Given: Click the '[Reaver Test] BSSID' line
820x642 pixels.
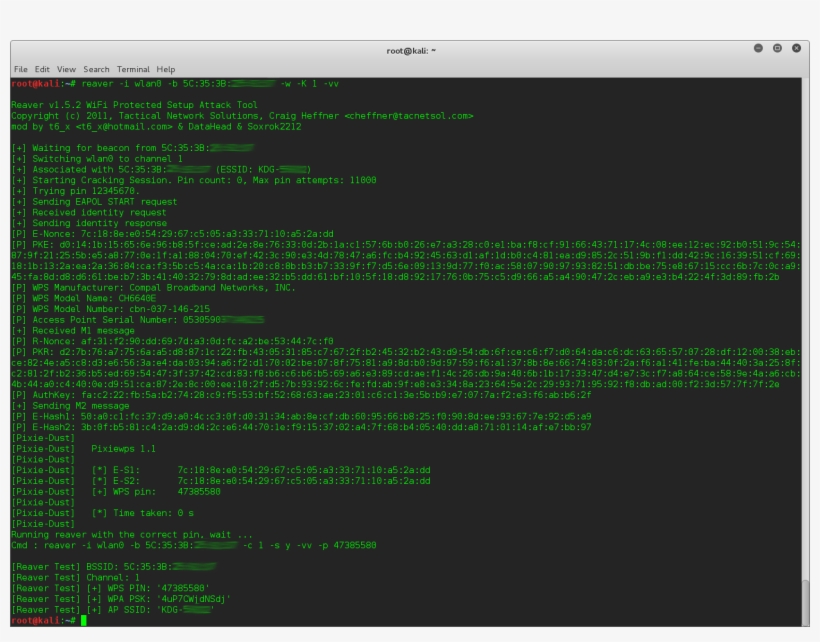Looking at the screenshot, I should point(113,567).
